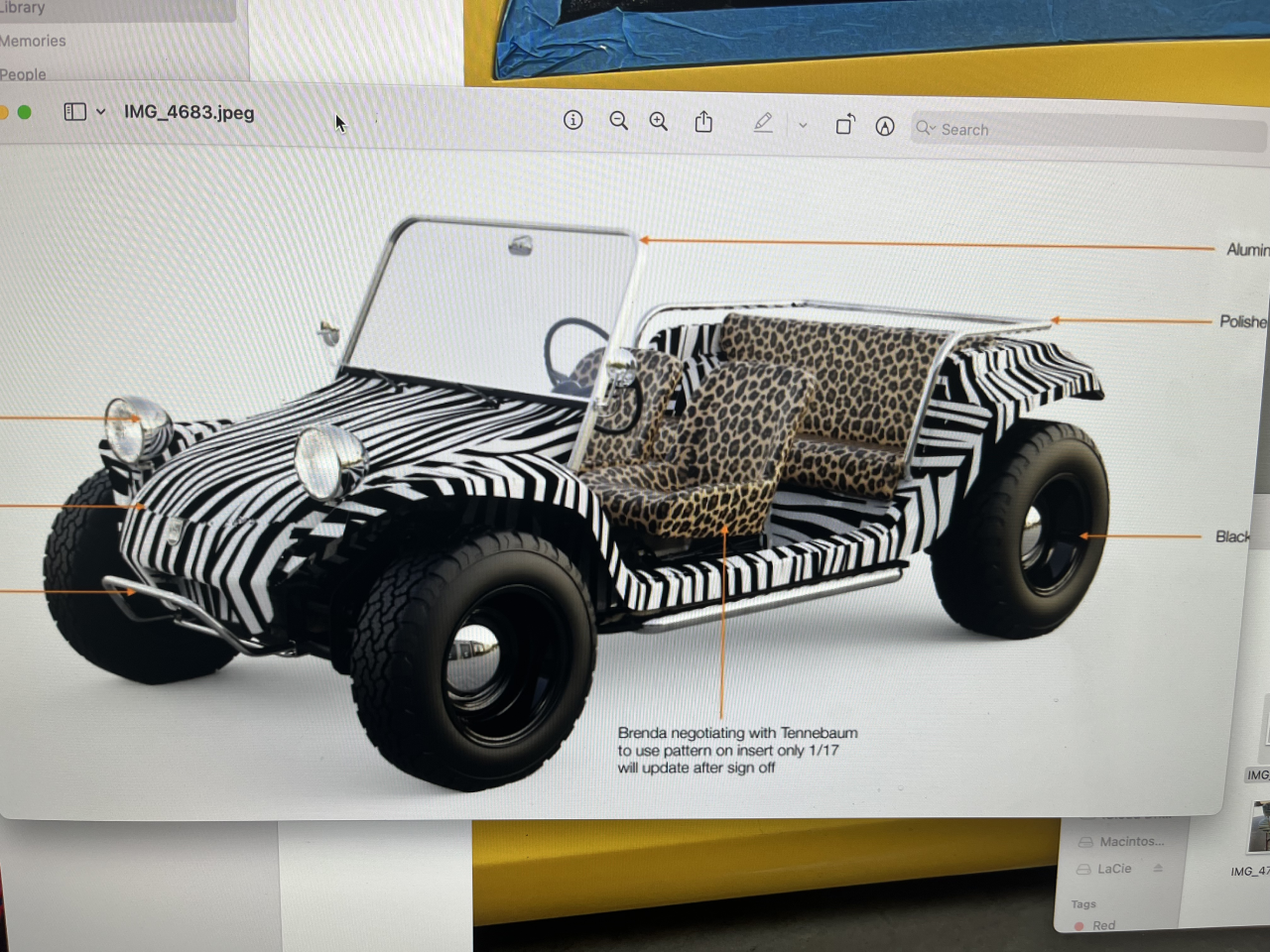Eject the LaCie drive
This screenshot has width=1270, height=952.
(x=1158, y=869)
